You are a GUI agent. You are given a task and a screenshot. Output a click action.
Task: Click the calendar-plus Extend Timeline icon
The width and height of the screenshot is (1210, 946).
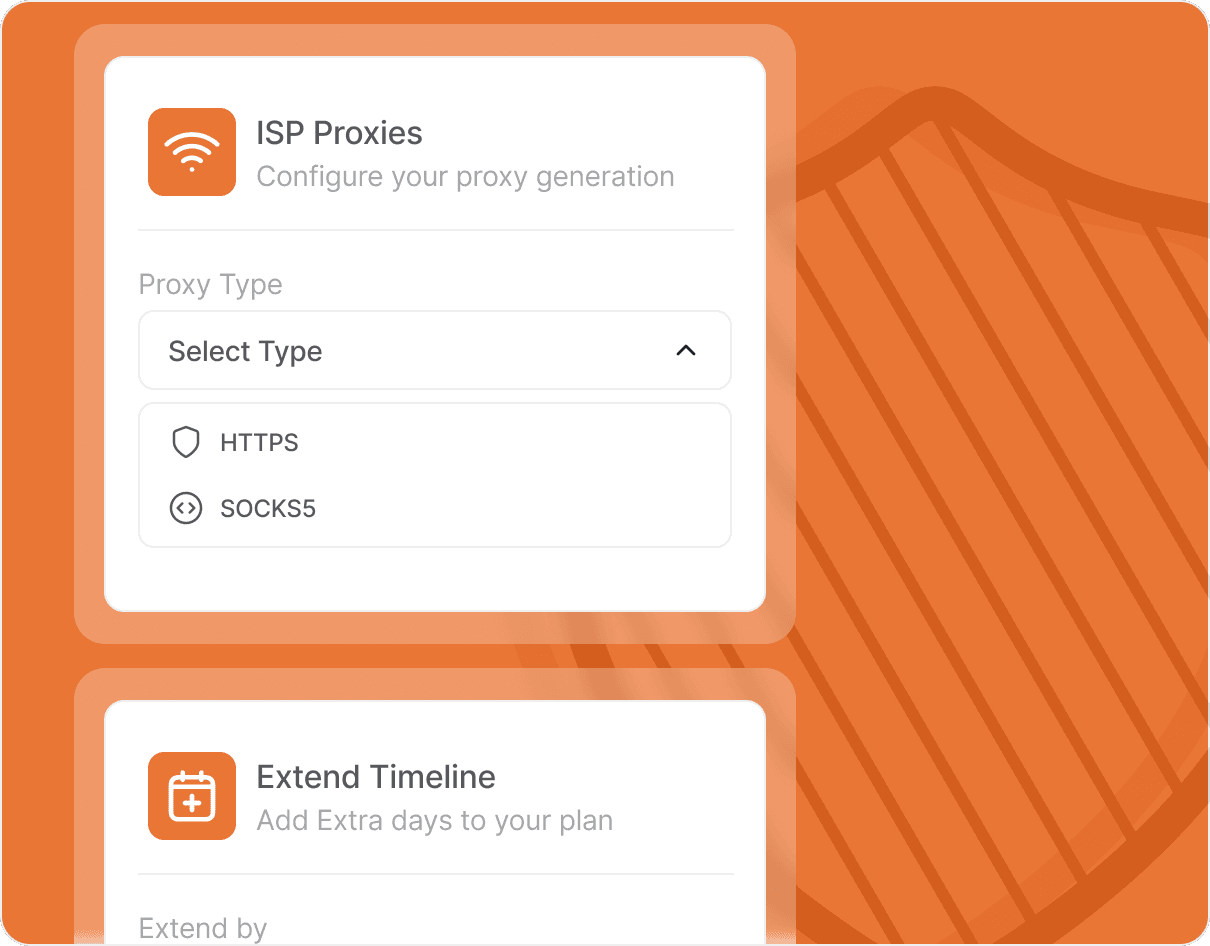pos(192,796)
